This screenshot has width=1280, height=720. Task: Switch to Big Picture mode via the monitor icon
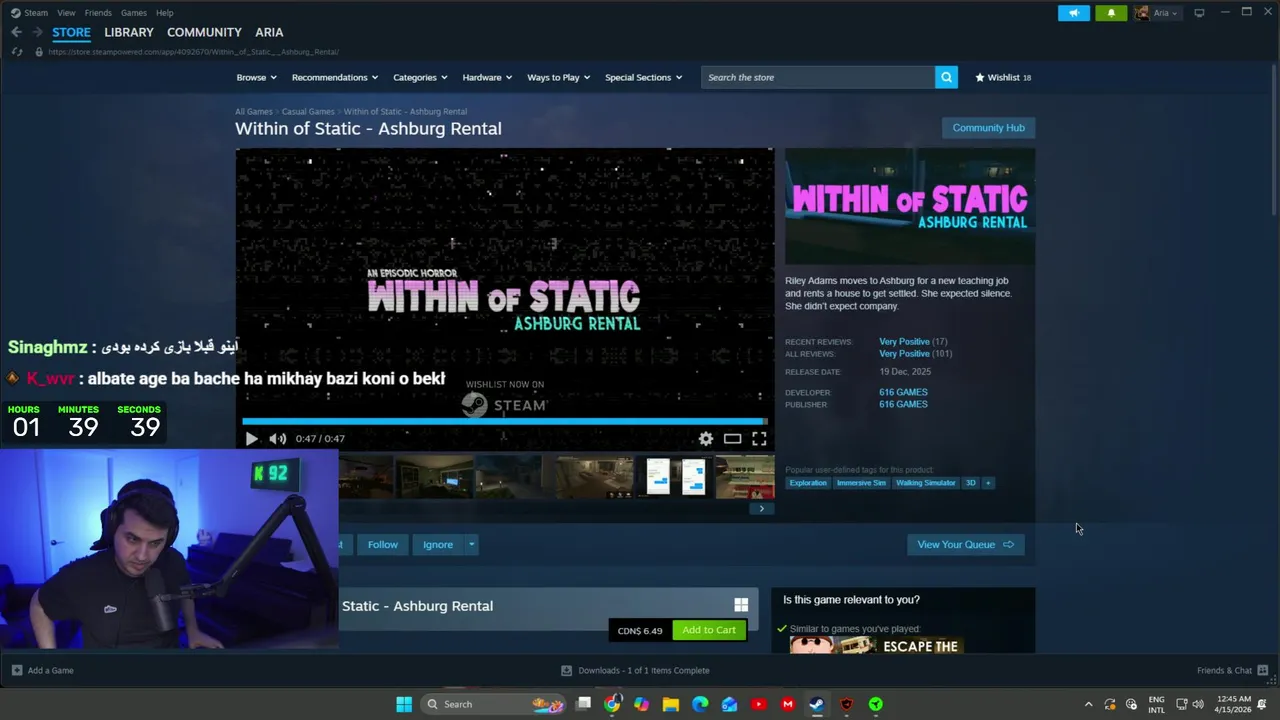point(1199,13)
